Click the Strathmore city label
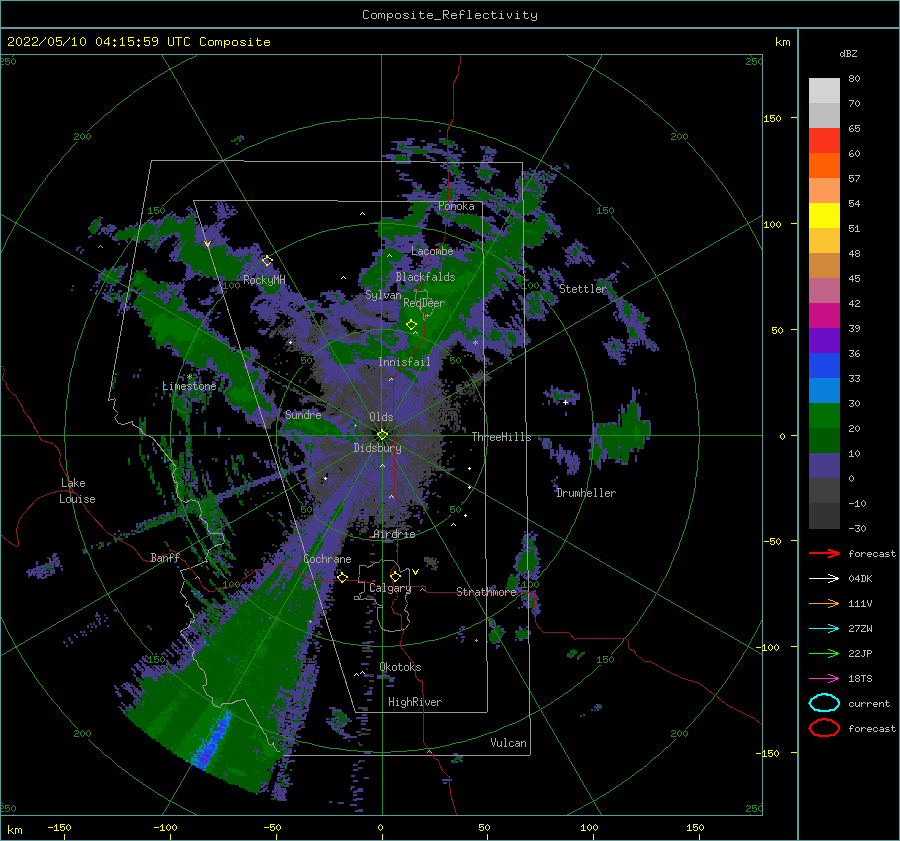Viewport: 900px width, 841px height. click(x=486, y=592)
